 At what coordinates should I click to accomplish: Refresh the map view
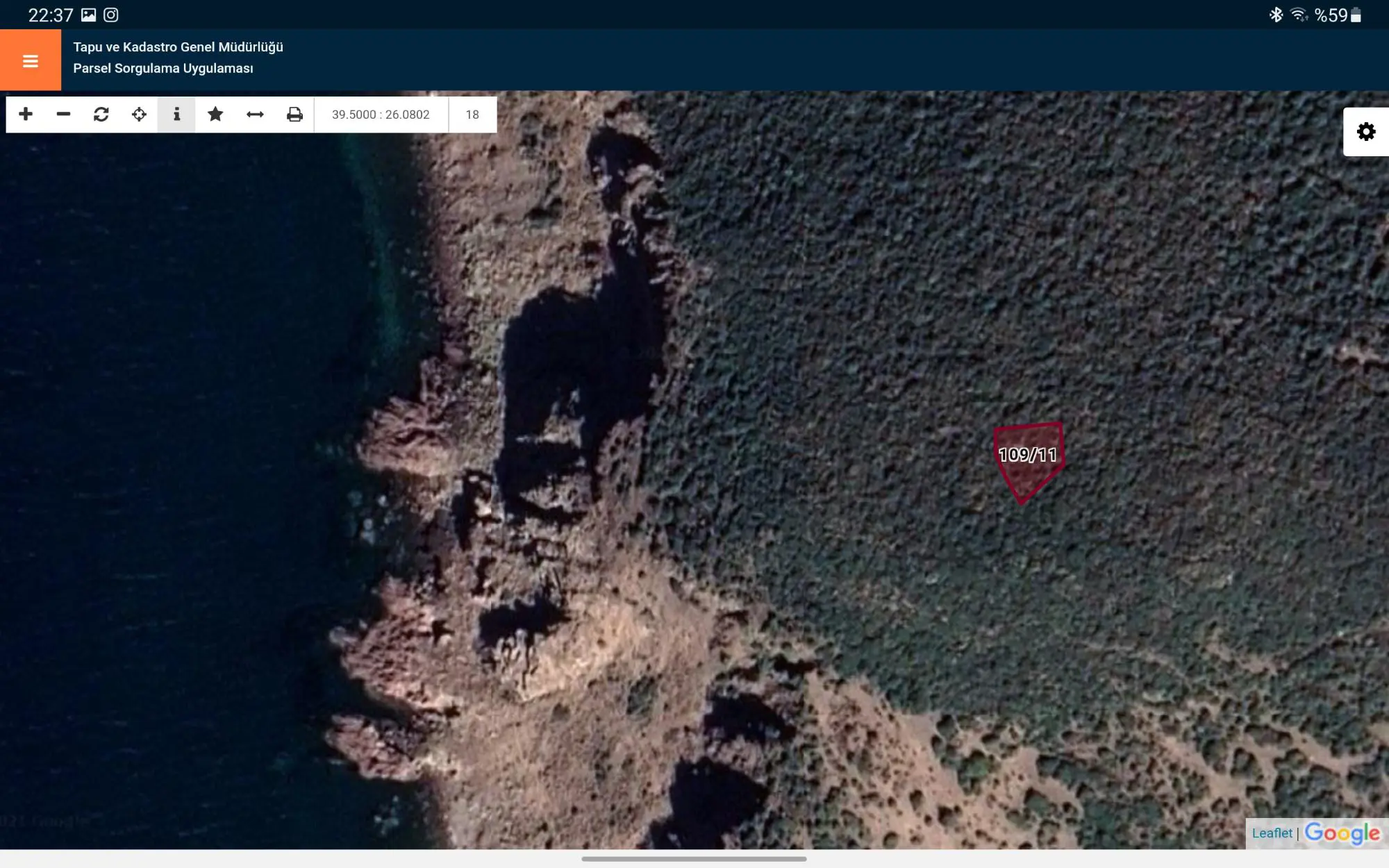tap(101, 114)
